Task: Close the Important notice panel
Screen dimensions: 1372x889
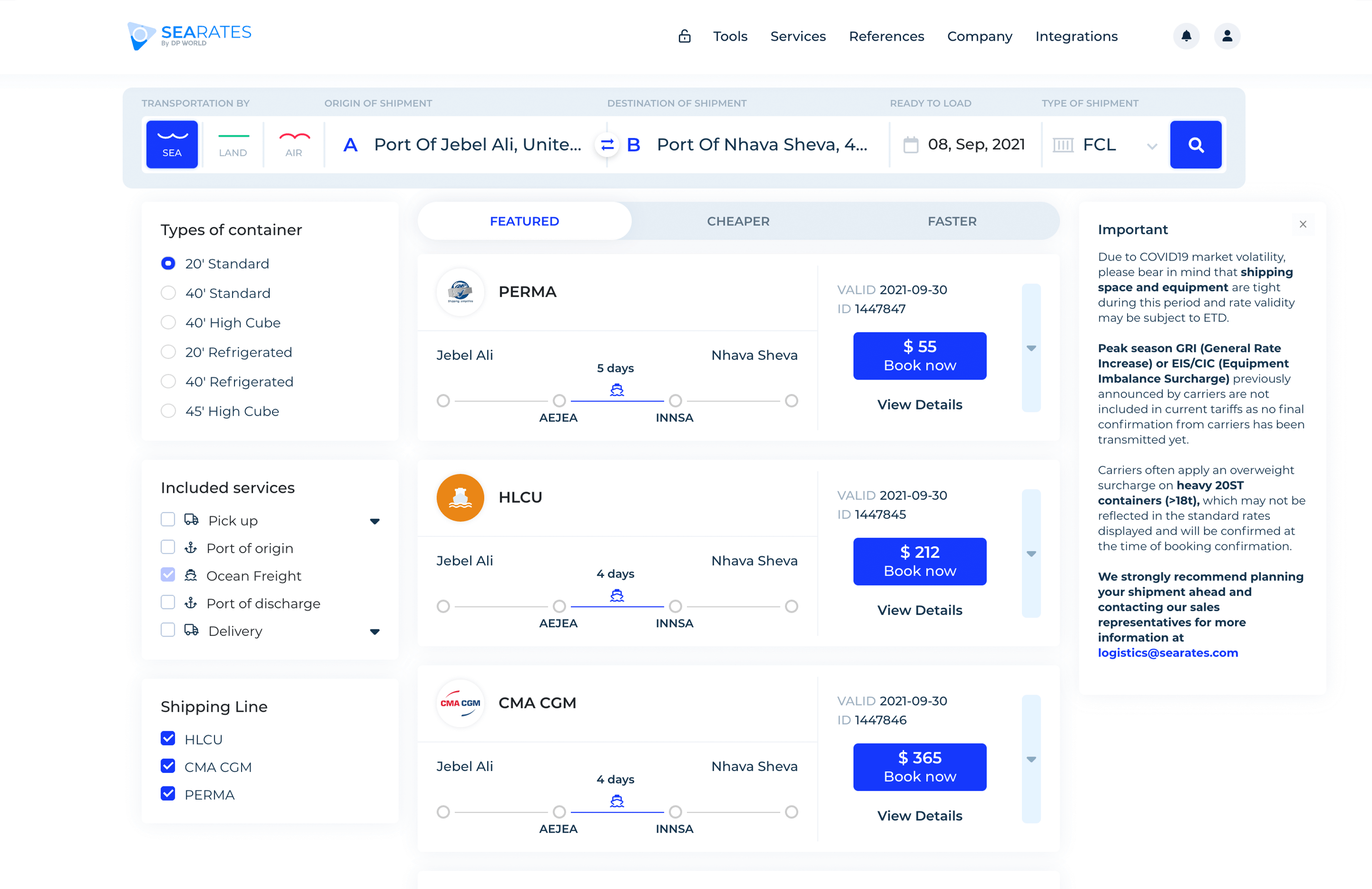Action: (1303, 224)
